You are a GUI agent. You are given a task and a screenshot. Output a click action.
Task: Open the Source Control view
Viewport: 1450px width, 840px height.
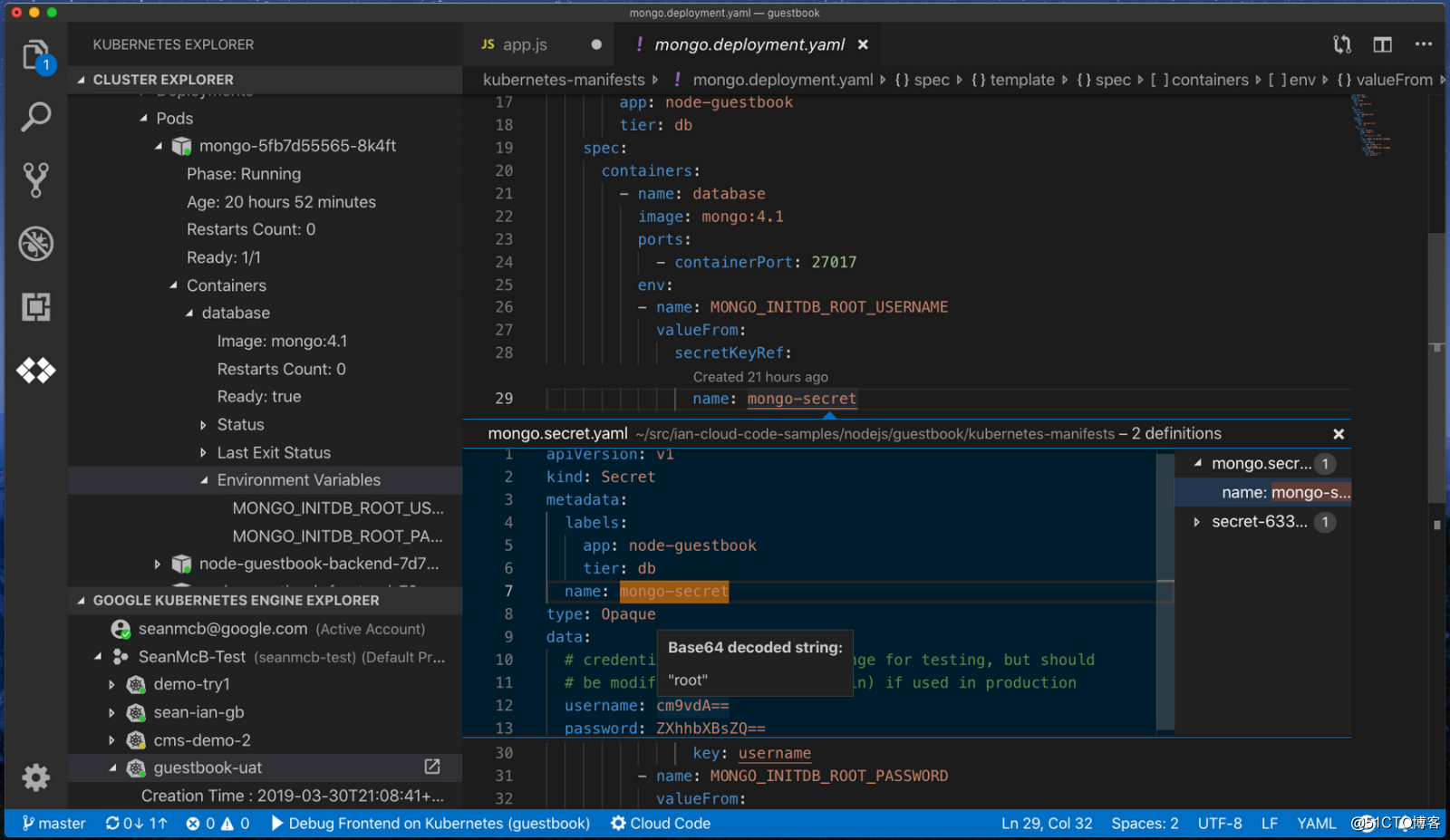36,180
